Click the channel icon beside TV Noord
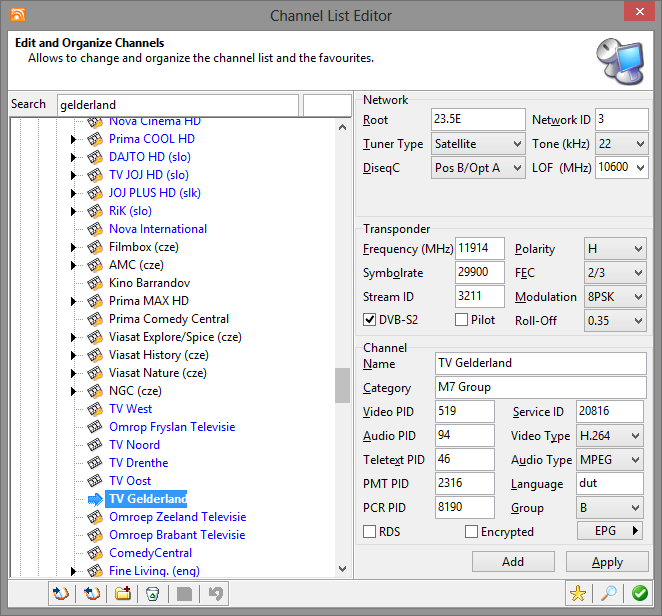The width and height of the screenshot is (662, 616). 96,445
